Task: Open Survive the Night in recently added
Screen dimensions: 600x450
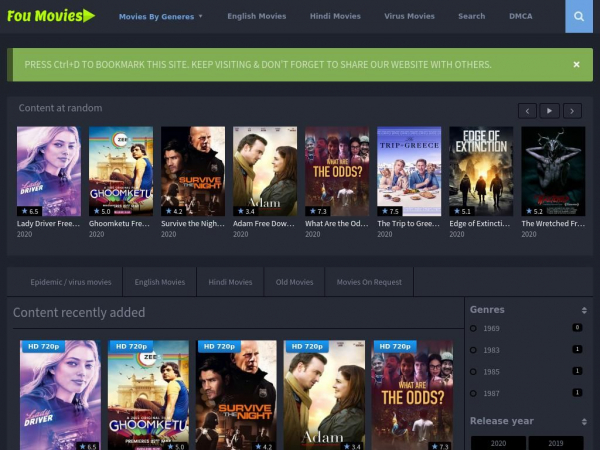Action: click(236, 395)
